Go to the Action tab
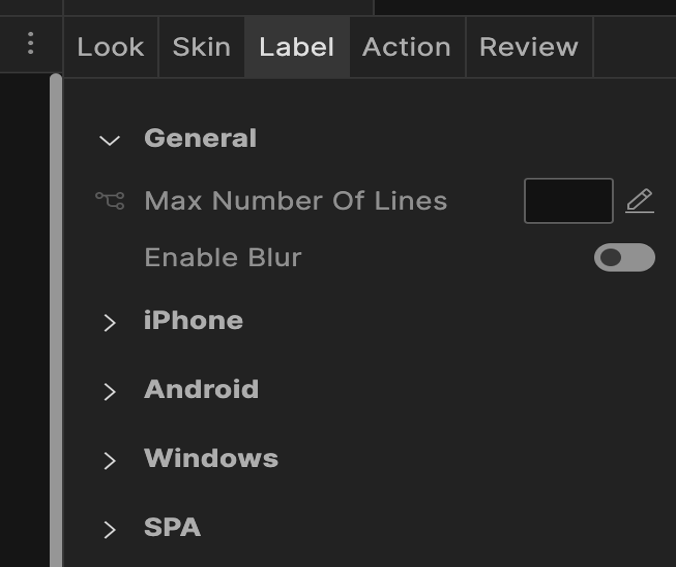This screenshot has width=676, height=568. click(x=406, y=47)
